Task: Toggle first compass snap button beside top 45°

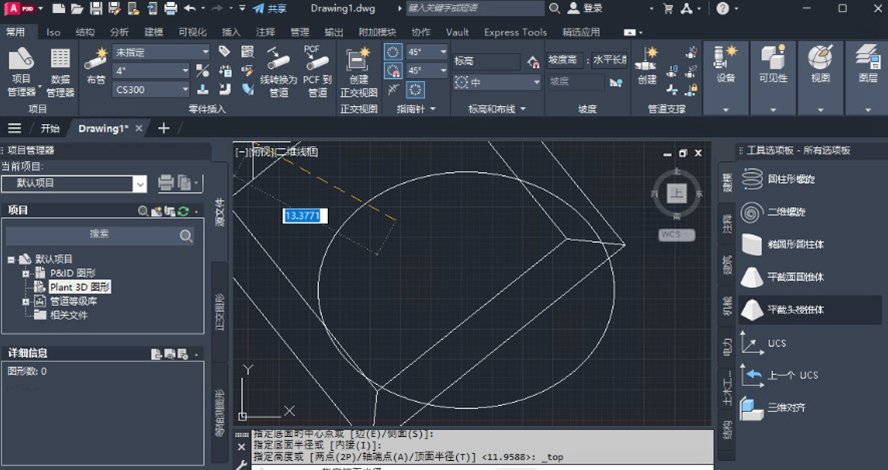Action: click(x=393, y=52)
